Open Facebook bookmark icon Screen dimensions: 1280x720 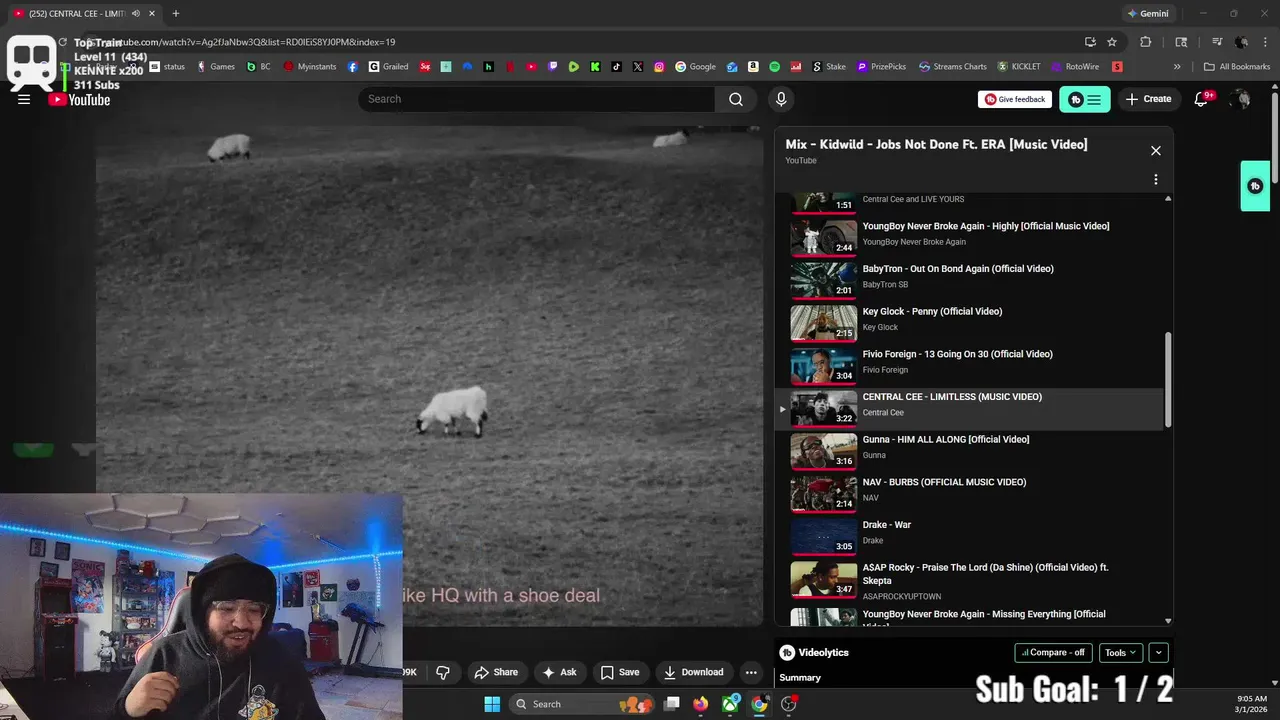[353, 67]
